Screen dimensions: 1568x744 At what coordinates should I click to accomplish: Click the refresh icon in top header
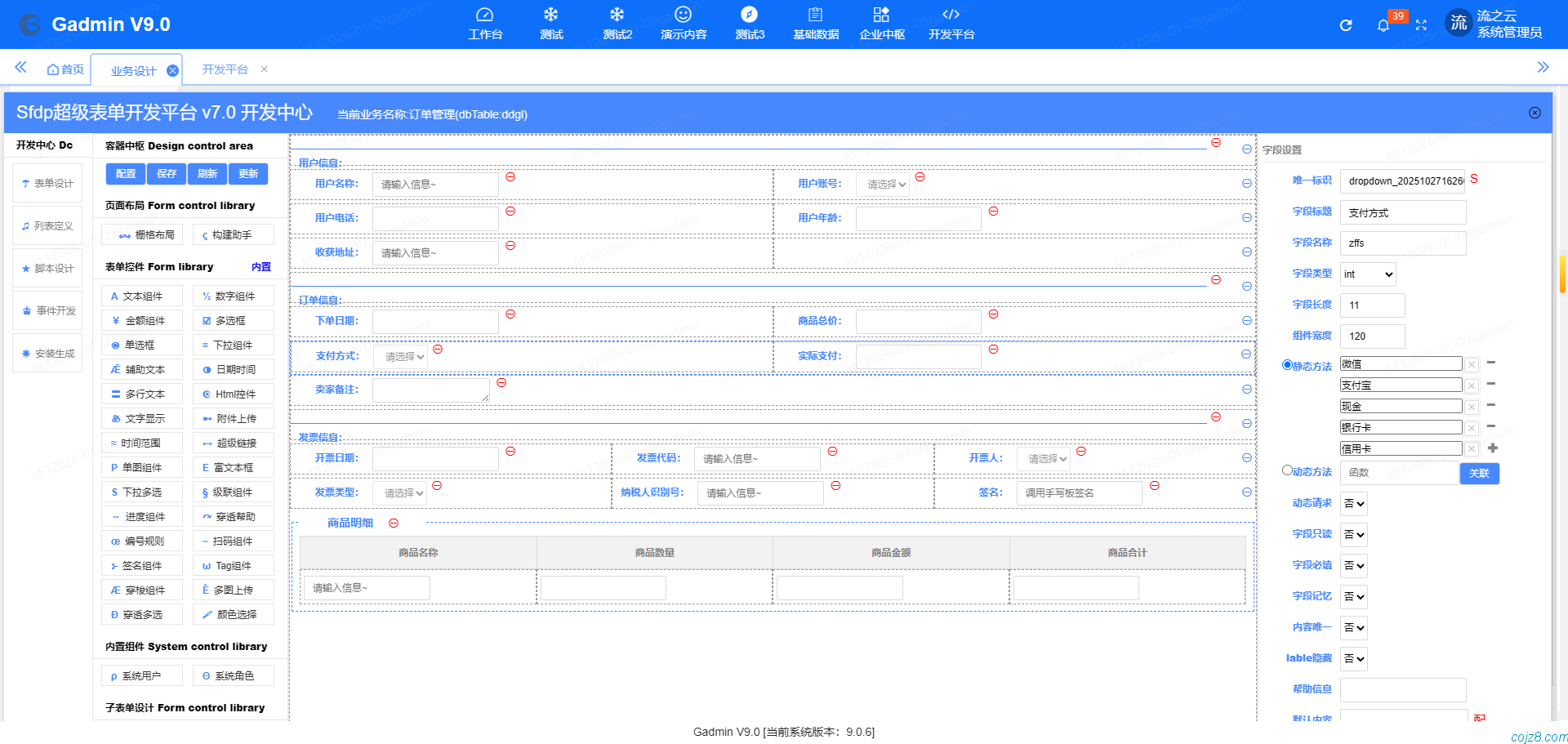click(1346, 25)
